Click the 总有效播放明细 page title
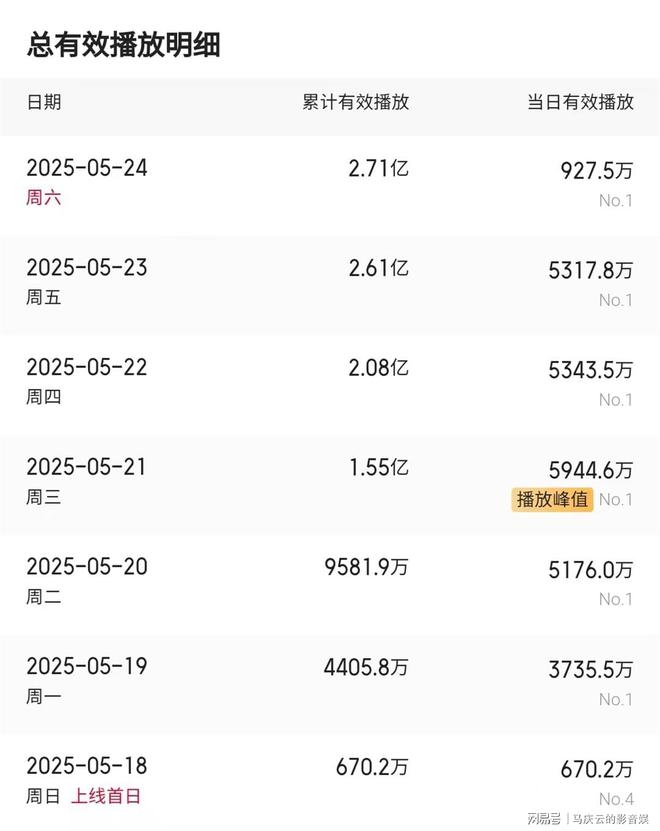This screenshot has height=831, width=660. point(124,45)
